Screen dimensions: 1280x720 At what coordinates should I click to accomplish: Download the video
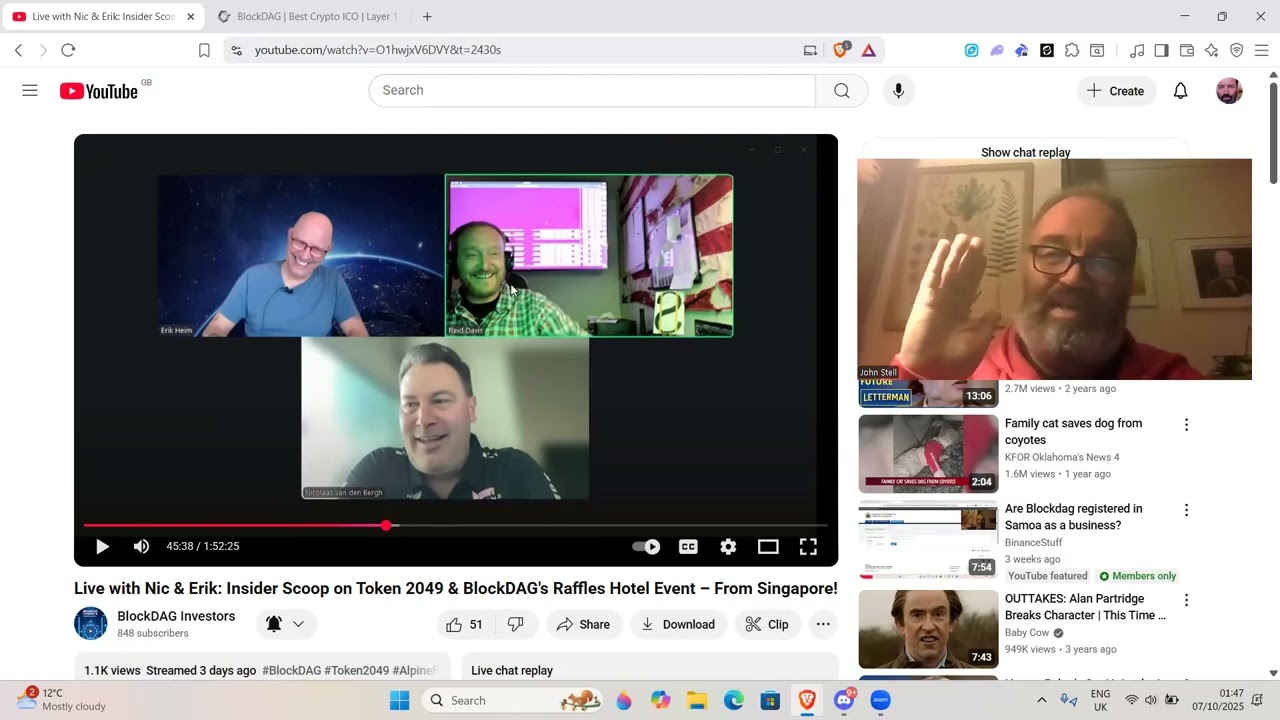679,624
